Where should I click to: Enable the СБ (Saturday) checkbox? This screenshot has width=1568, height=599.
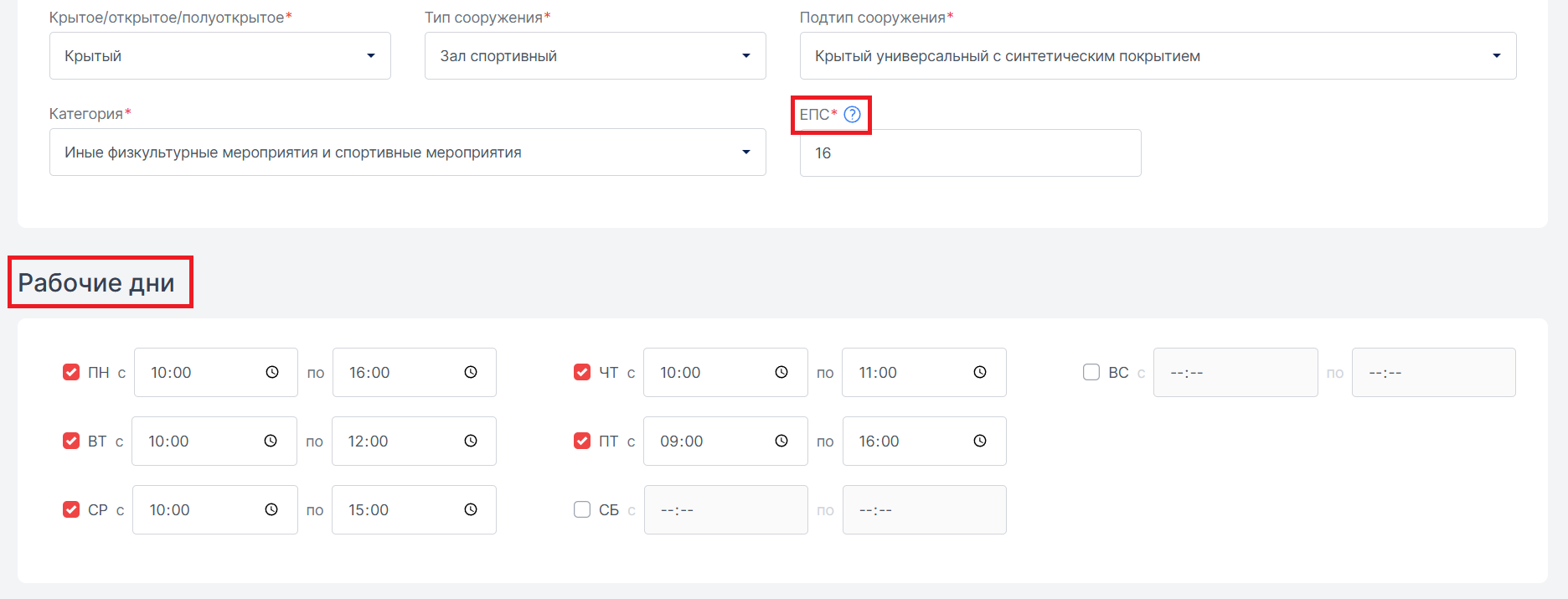point(582,510)
